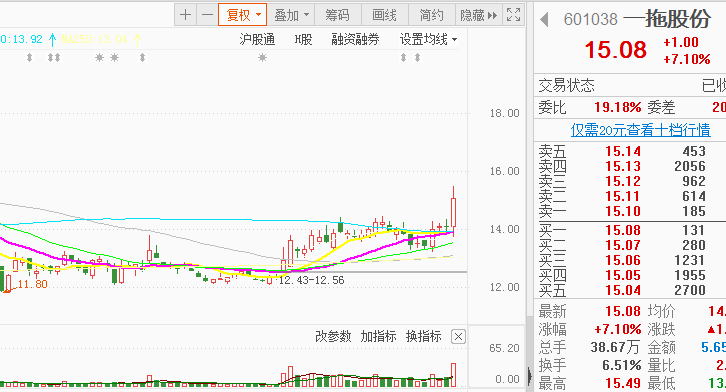The height and width of the screenshot is (392, 726).
Task: Click the current price 15.08 header
Action: [615, 50]
